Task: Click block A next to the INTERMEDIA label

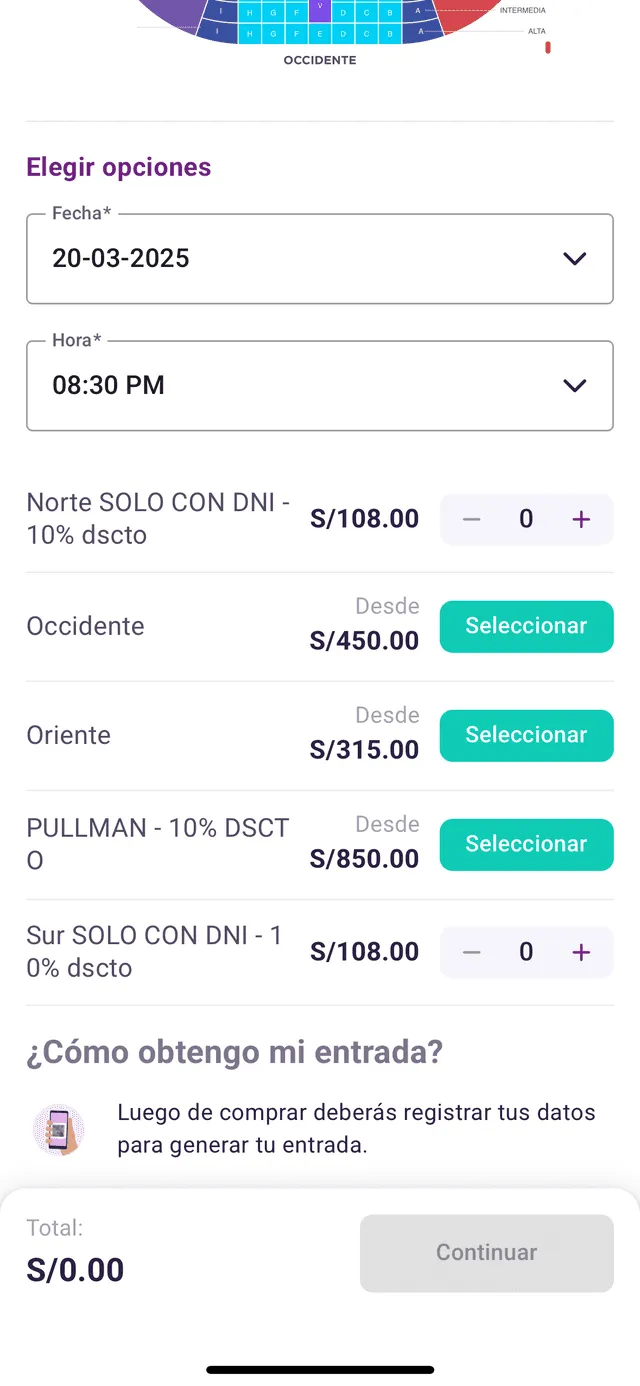Action: pyautogui.click(x=415, y=11)
